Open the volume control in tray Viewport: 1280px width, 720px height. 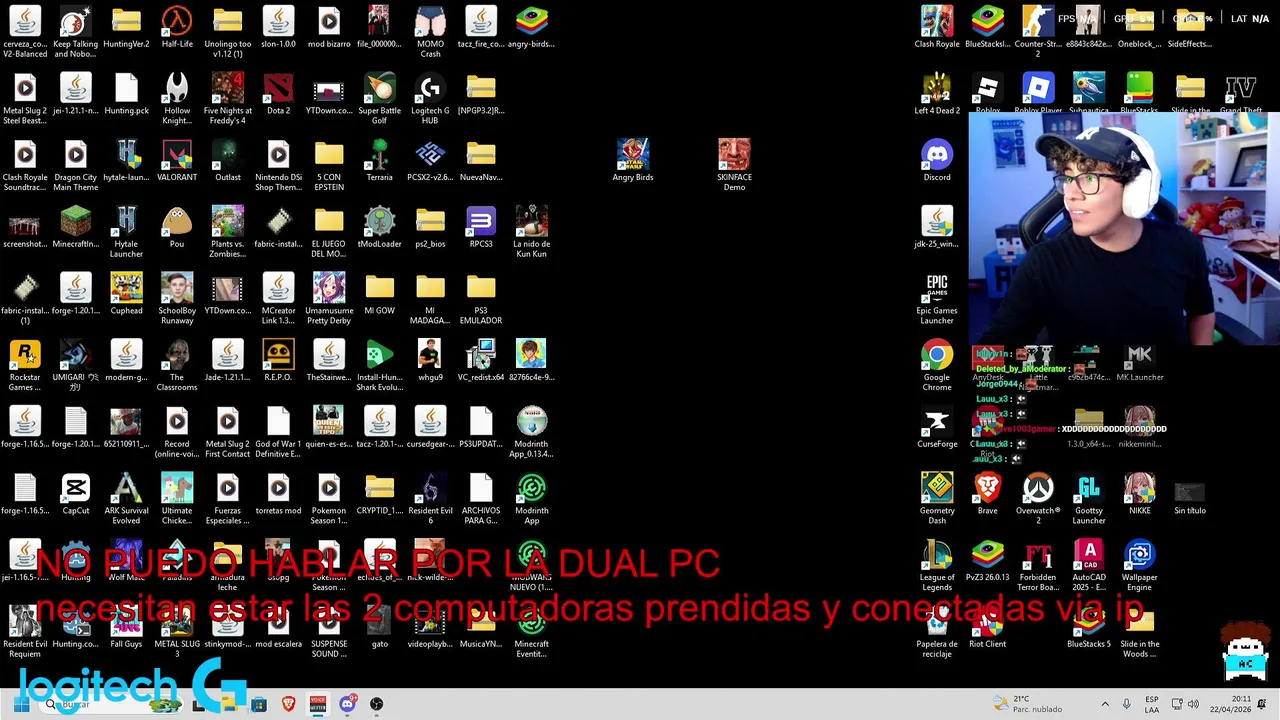[x=1193, y=704]
